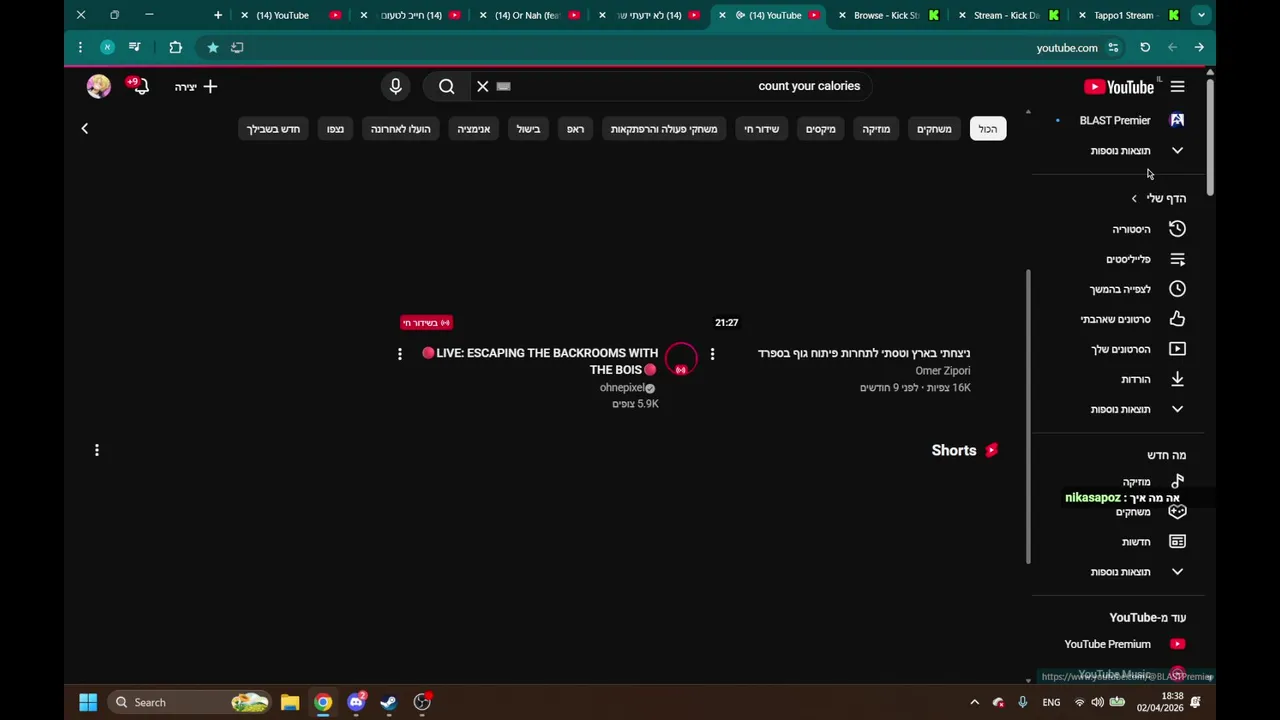
Task: Expand more subscriptions under BLAST Premier
Action: coord(1120,151)
